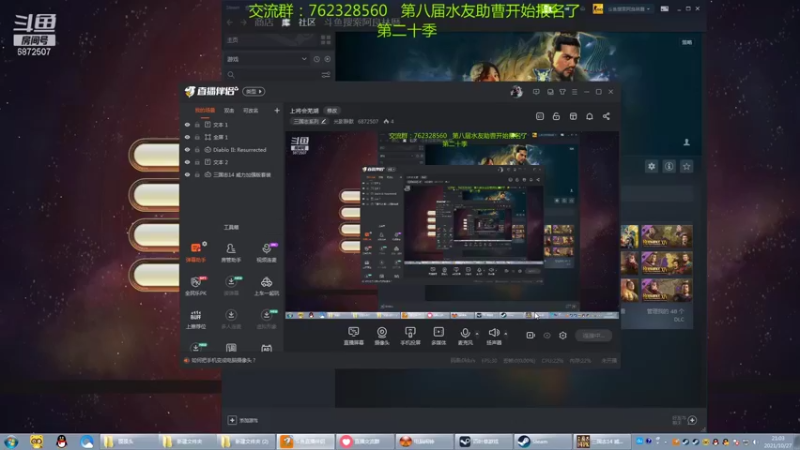
Task: Click the Windows Start button
Action: pyautogui.click(x=11, y=442)
